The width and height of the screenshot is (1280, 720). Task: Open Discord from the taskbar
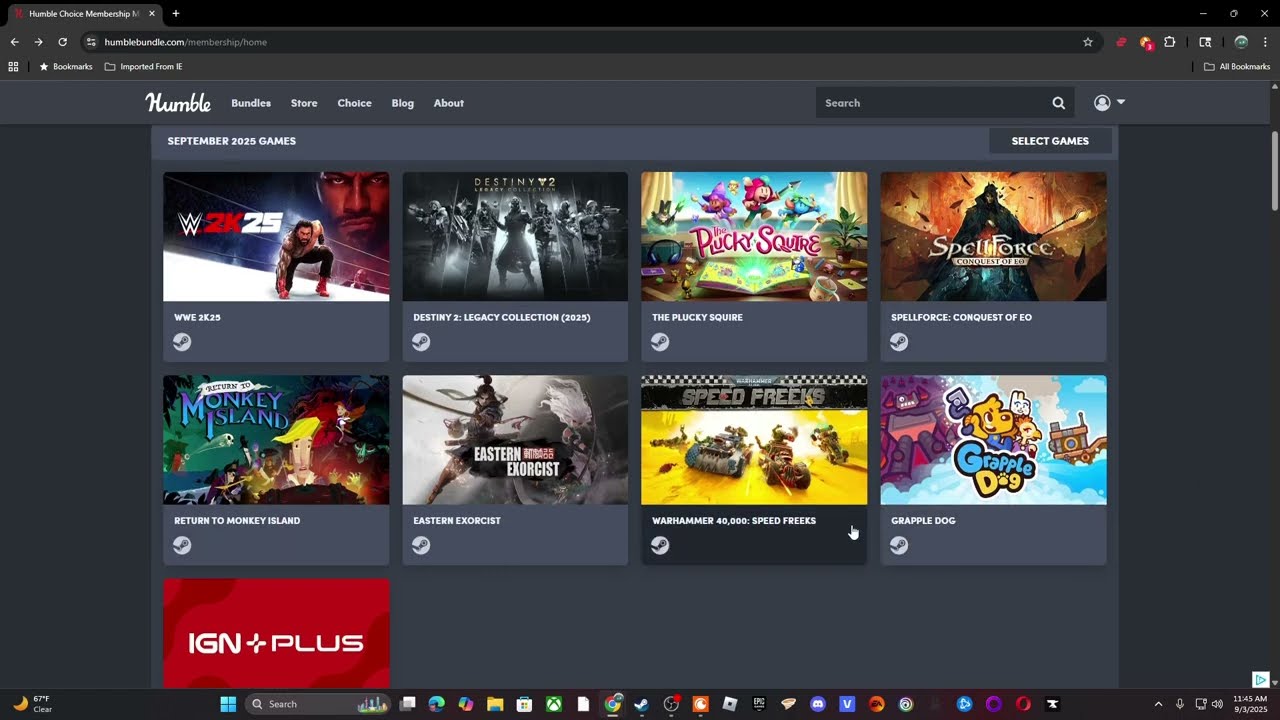818,704
